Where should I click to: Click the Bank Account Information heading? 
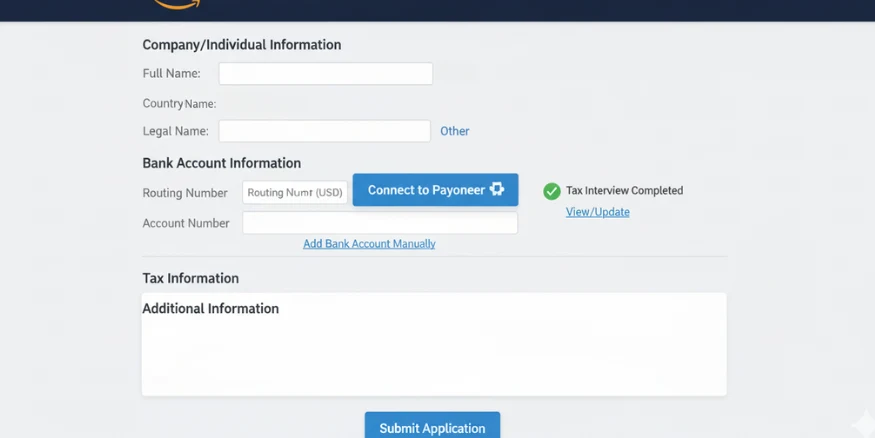pos(221,163)
